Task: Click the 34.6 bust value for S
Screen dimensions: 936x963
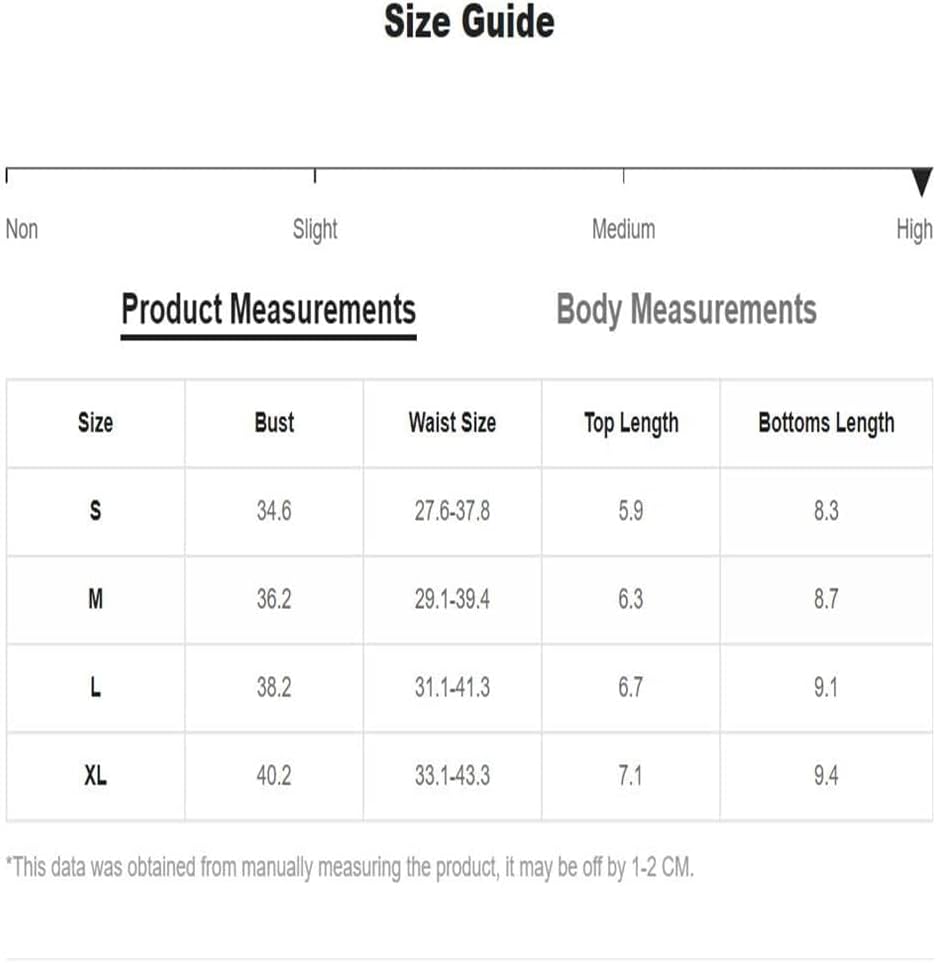Action: pyautogui.click(x=274, y=510)
